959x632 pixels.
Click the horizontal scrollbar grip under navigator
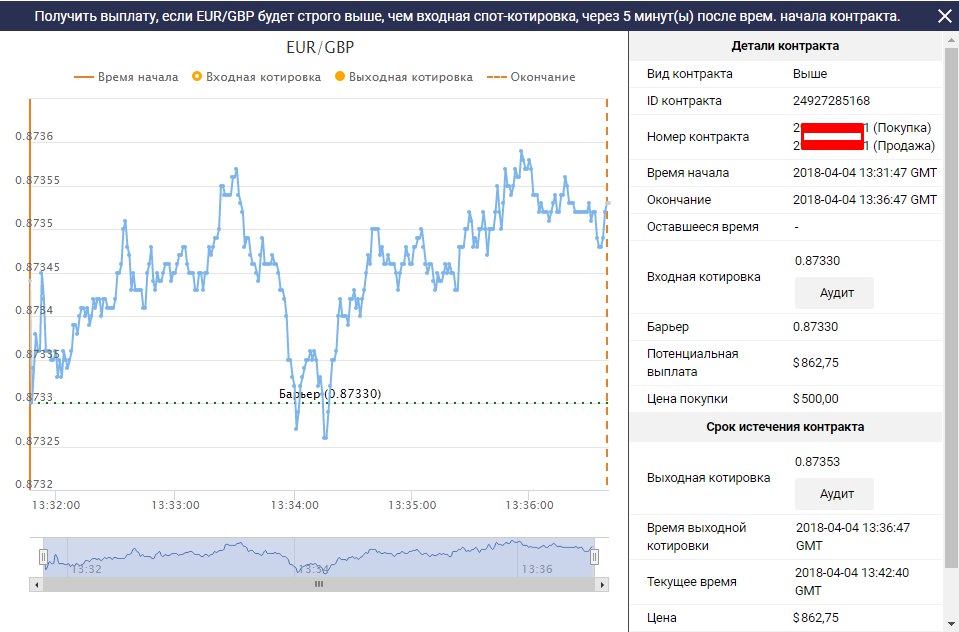(318, 584)
